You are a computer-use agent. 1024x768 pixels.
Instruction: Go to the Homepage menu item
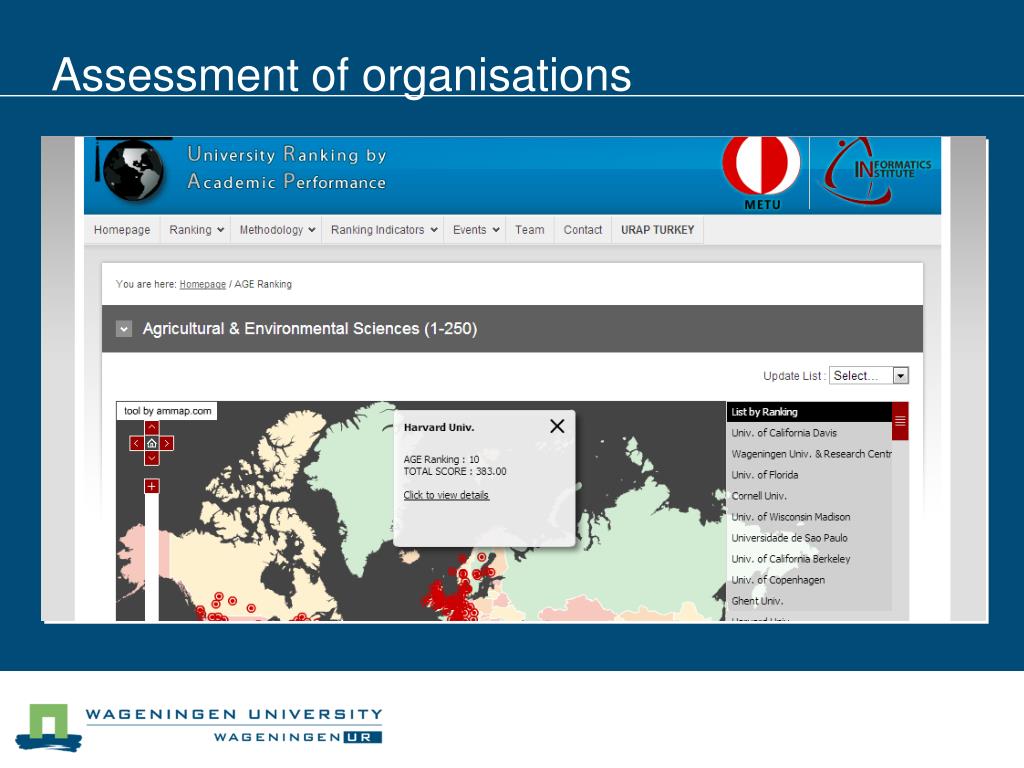click(x=122, y=230)
